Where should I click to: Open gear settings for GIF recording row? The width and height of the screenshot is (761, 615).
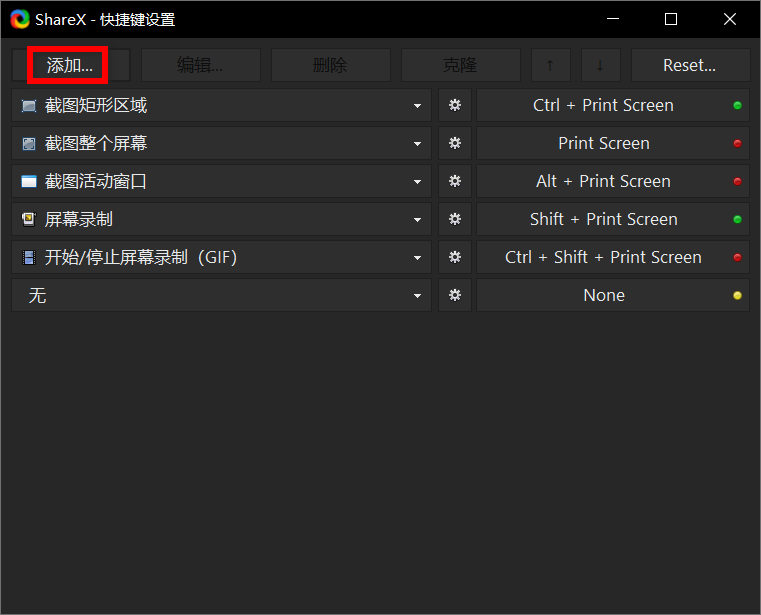point(455,257)
